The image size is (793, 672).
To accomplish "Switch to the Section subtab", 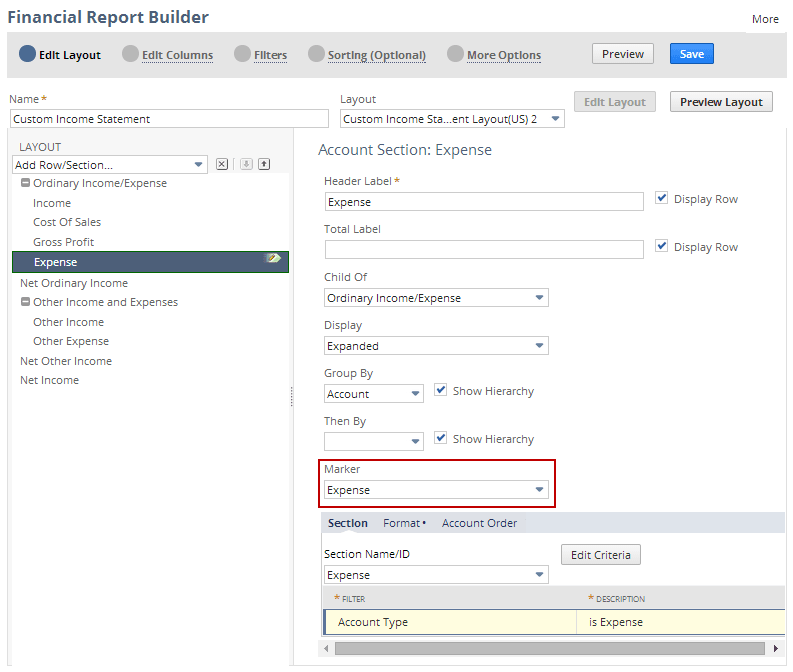I will click(347, 523).
